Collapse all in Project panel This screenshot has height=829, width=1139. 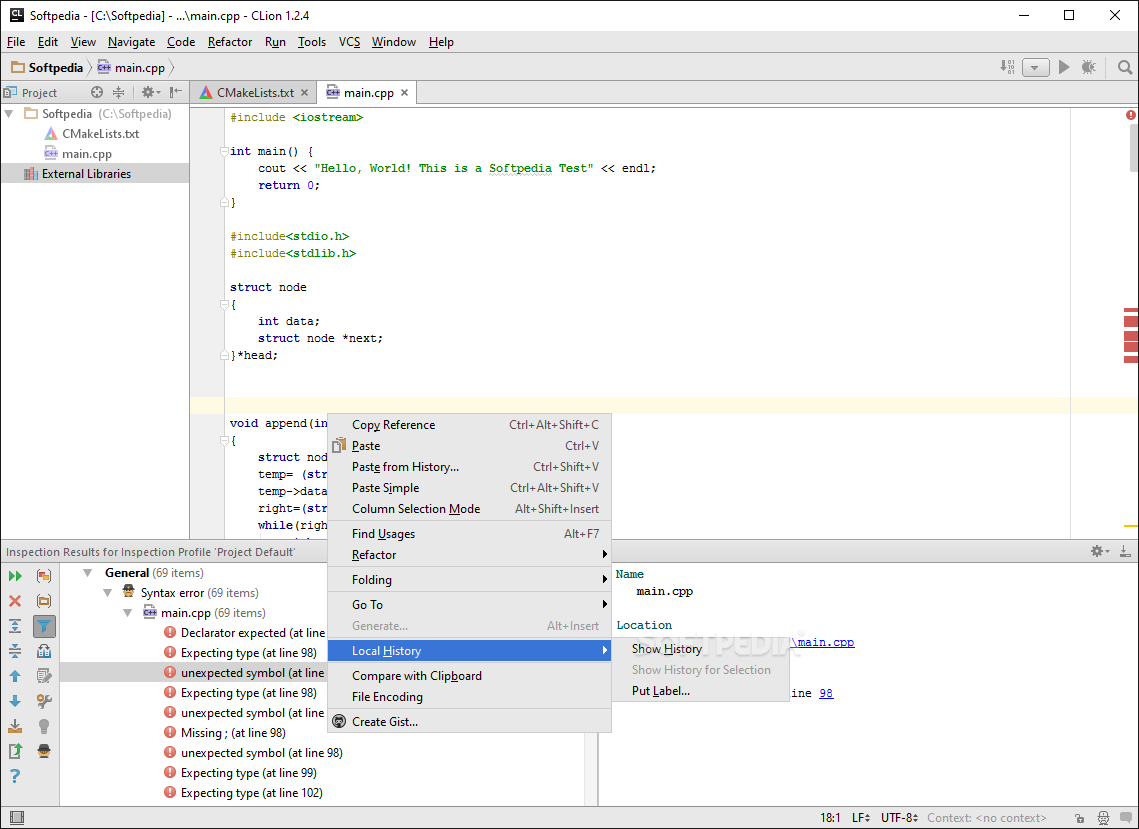point(118,92)
